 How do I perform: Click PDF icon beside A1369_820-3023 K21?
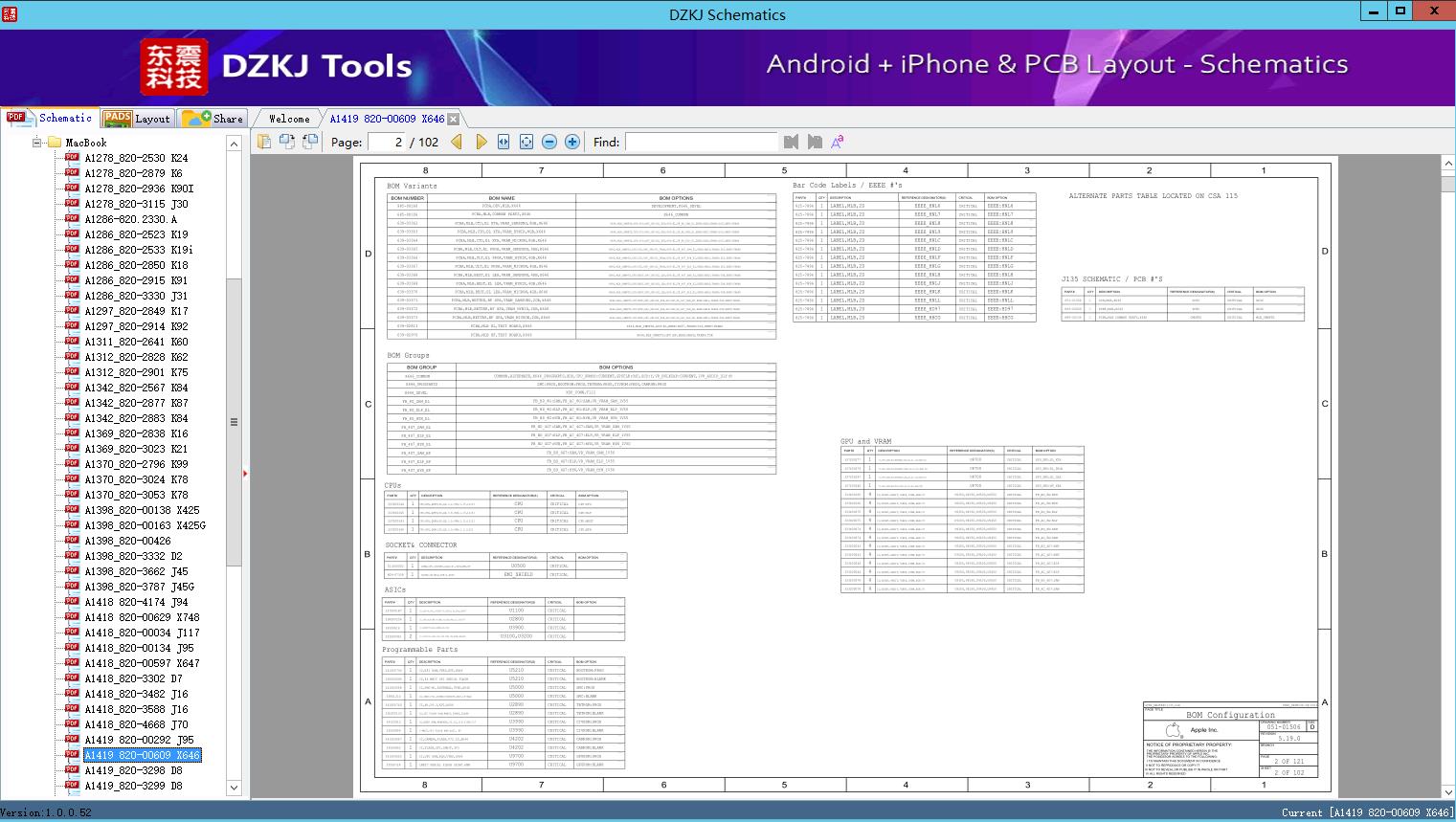[72, 449]
